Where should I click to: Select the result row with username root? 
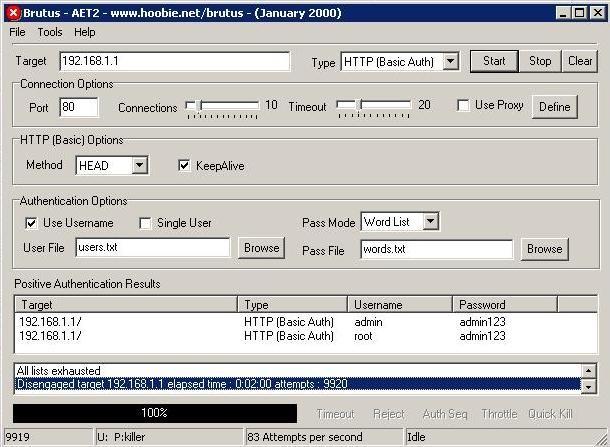point(305,336)
